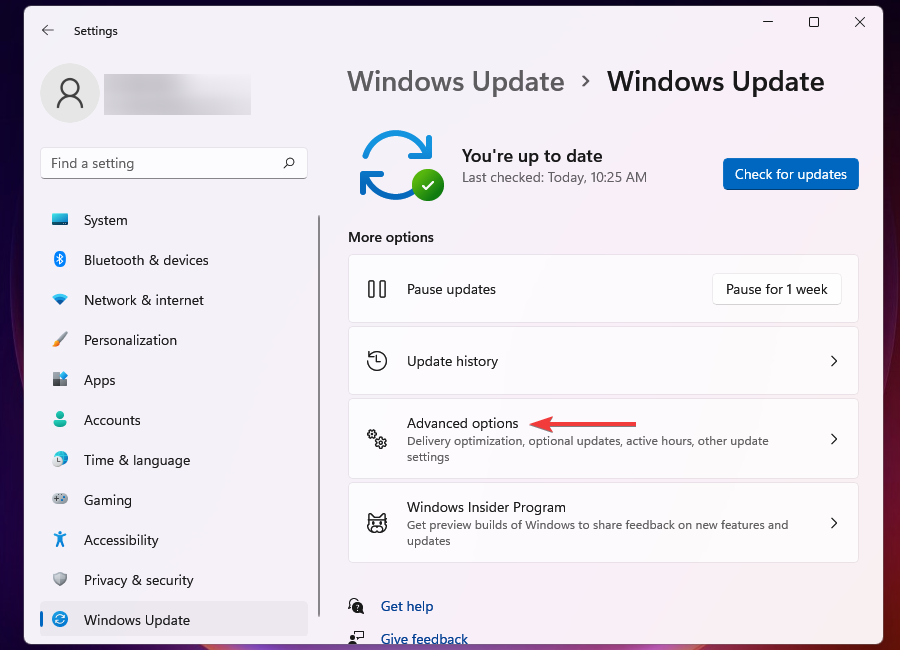
Task: Go to Bluetooth & devices
Action: (x=174, y=260)
